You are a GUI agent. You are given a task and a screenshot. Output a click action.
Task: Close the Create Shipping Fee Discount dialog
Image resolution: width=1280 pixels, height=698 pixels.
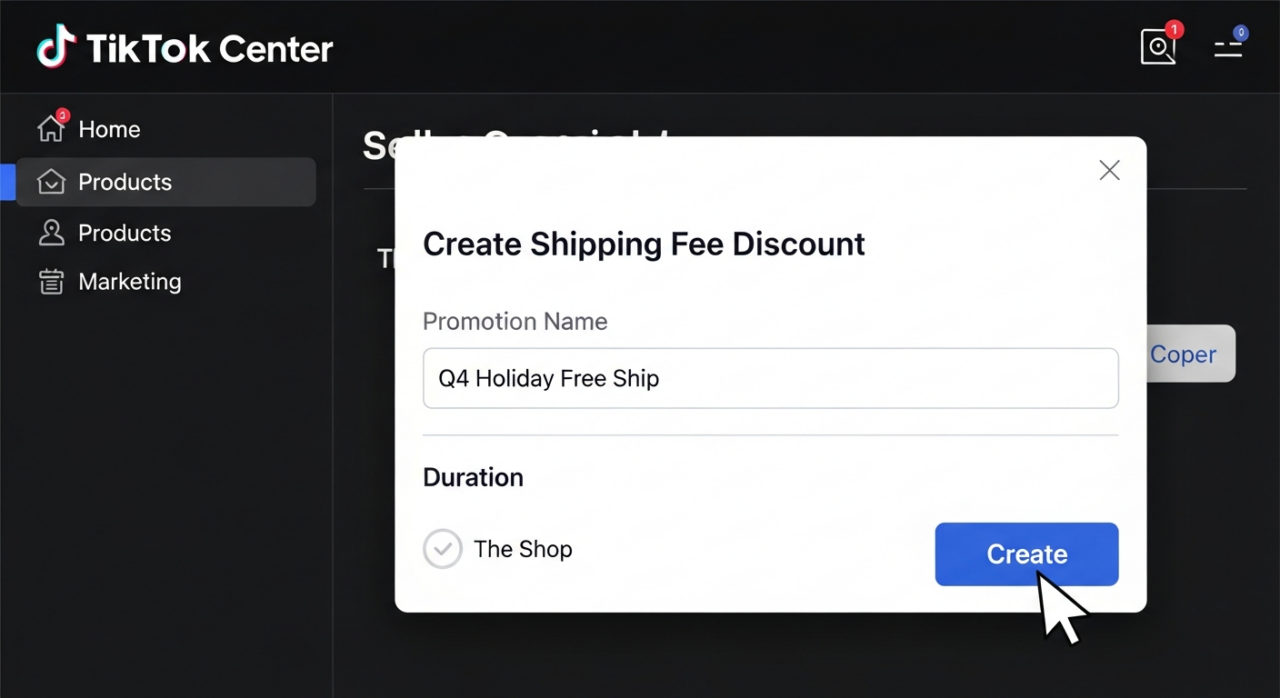pos(1109,170)
